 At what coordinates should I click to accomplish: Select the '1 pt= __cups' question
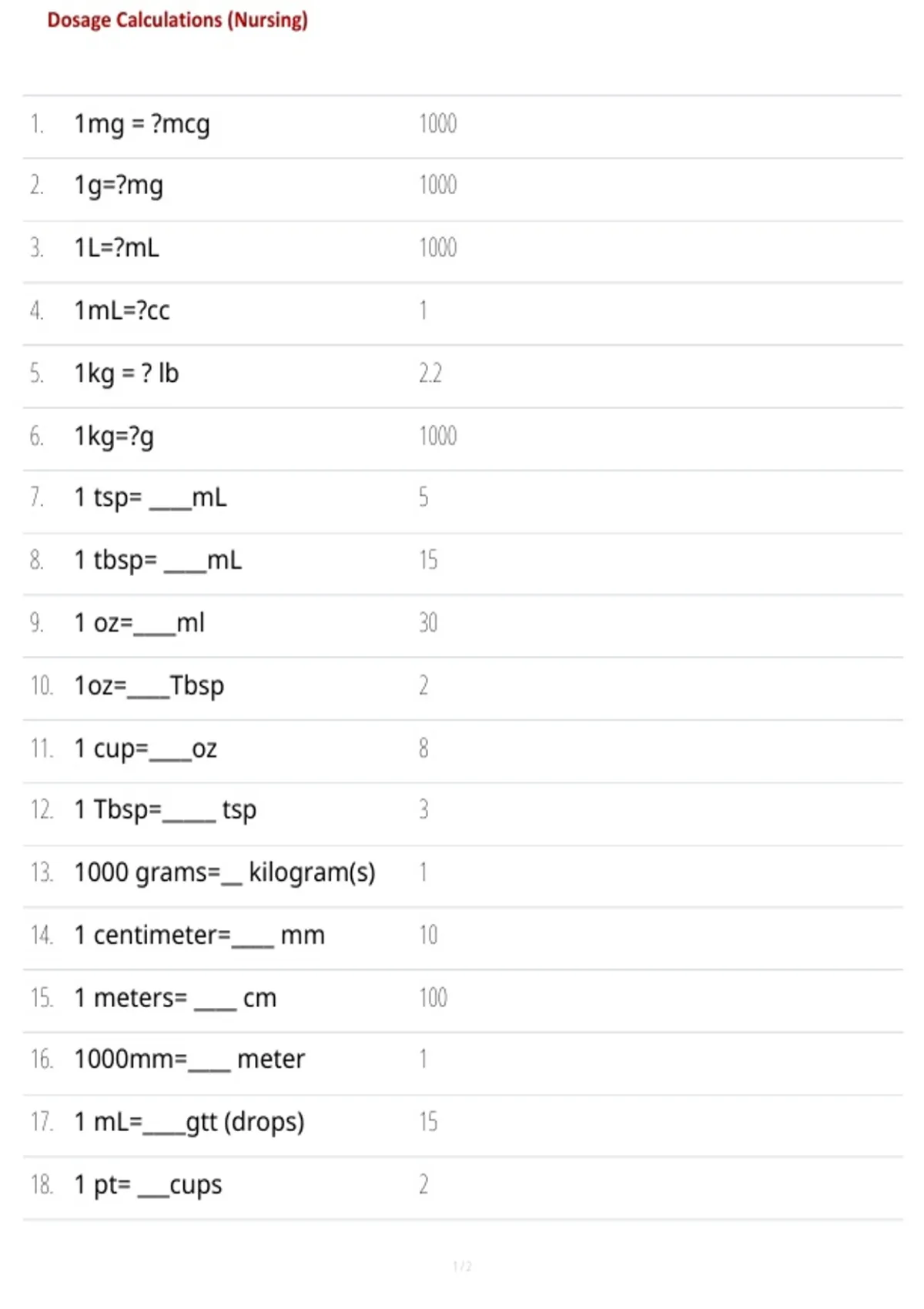tap(148, 1185)
